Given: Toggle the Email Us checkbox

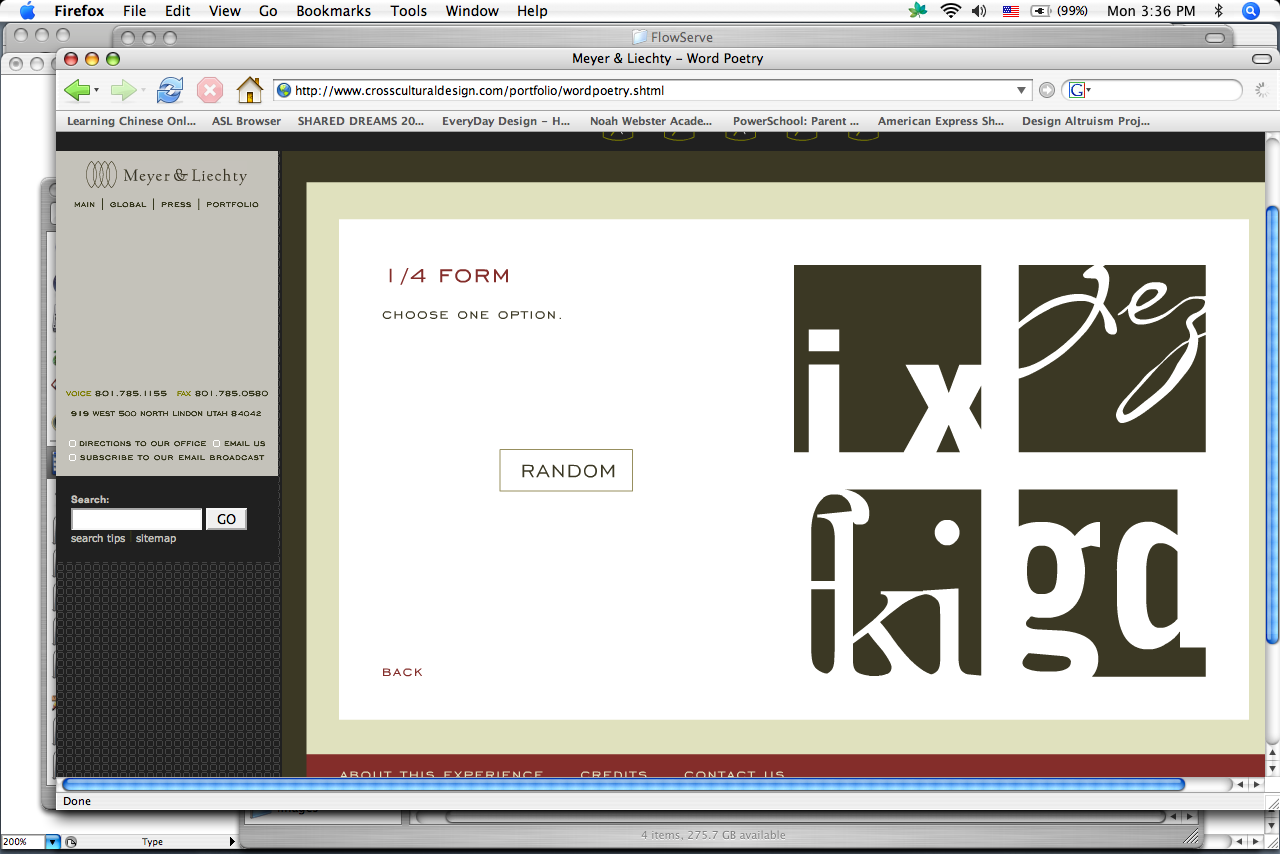Looking at the screenshot, I should (x=217, y=443).
